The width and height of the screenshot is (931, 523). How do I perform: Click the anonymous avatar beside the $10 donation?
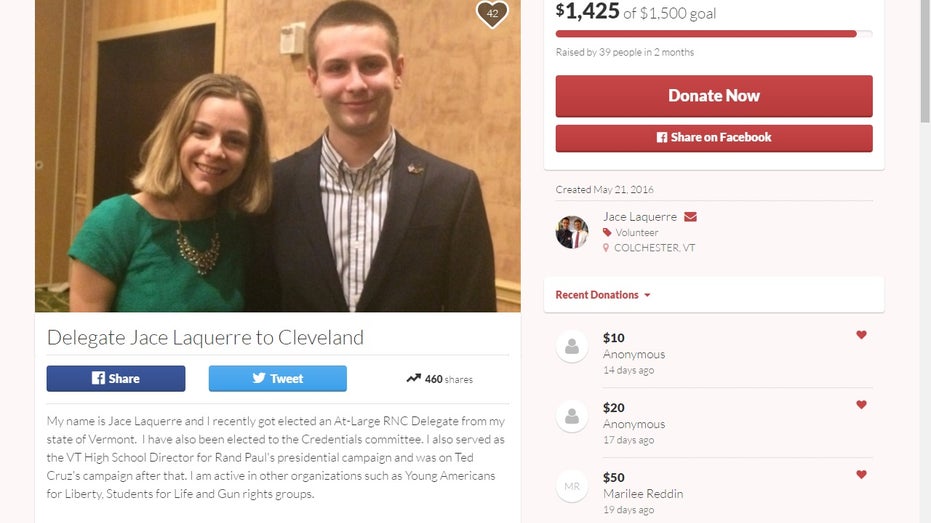(572, 346)
